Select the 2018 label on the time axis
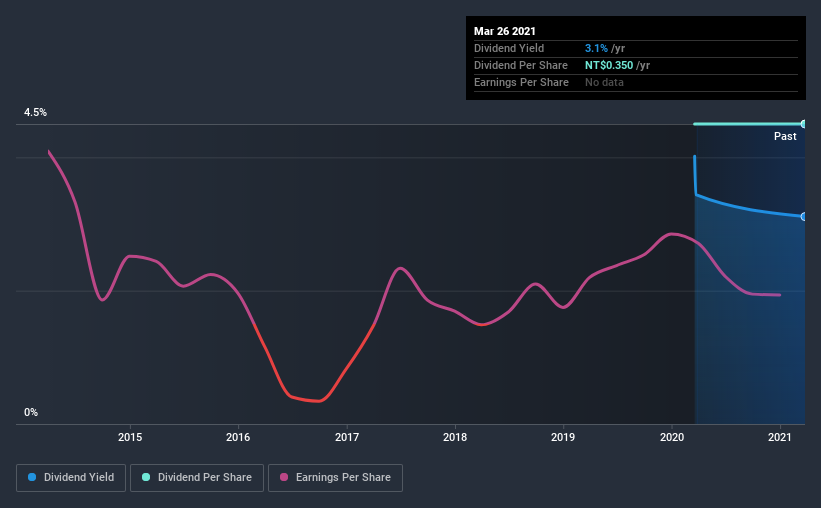Image resolution: width=821 pixels, height=508 pixels. pos(455,437)
